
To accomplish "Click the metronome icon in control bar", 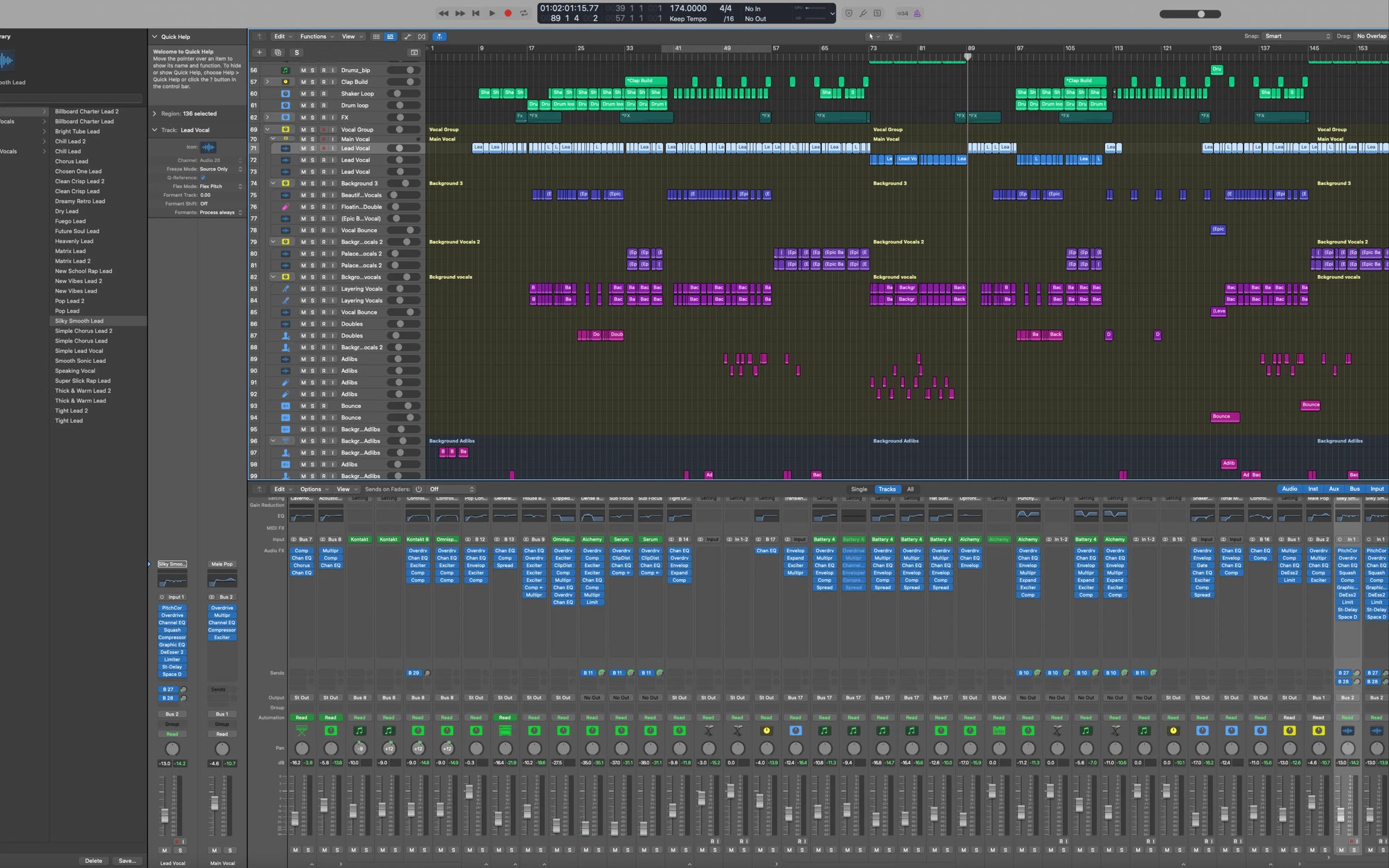I will [917, 13].
